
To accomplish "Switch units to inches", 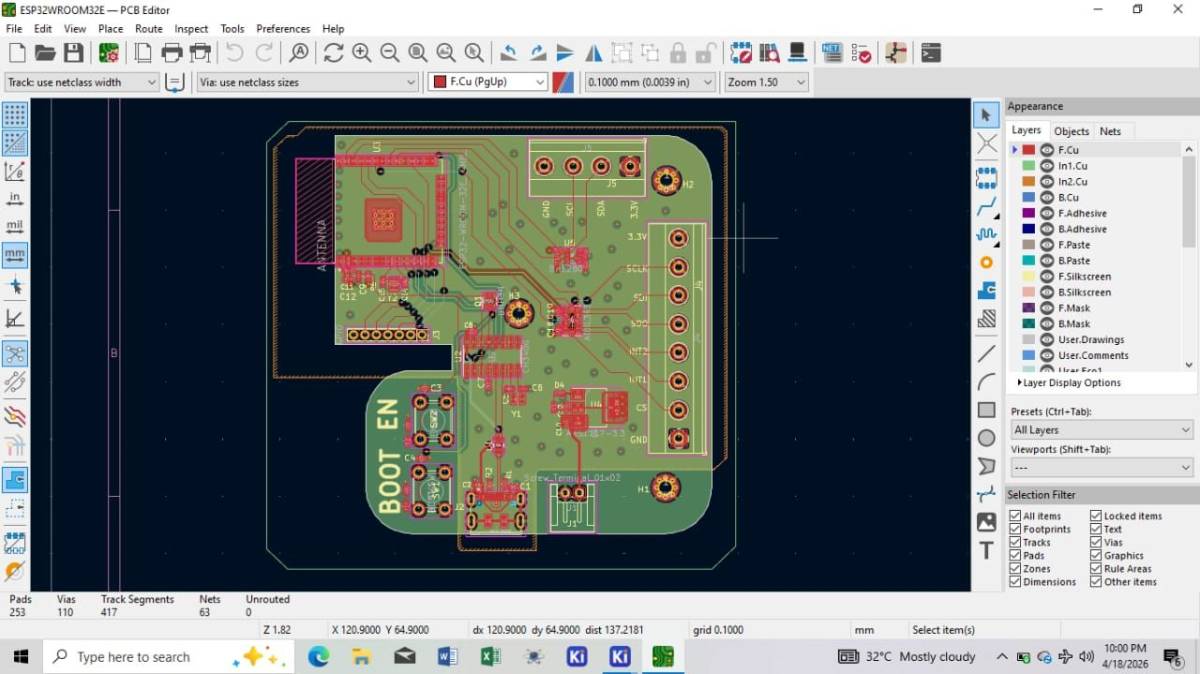I will tap(15, 198).
